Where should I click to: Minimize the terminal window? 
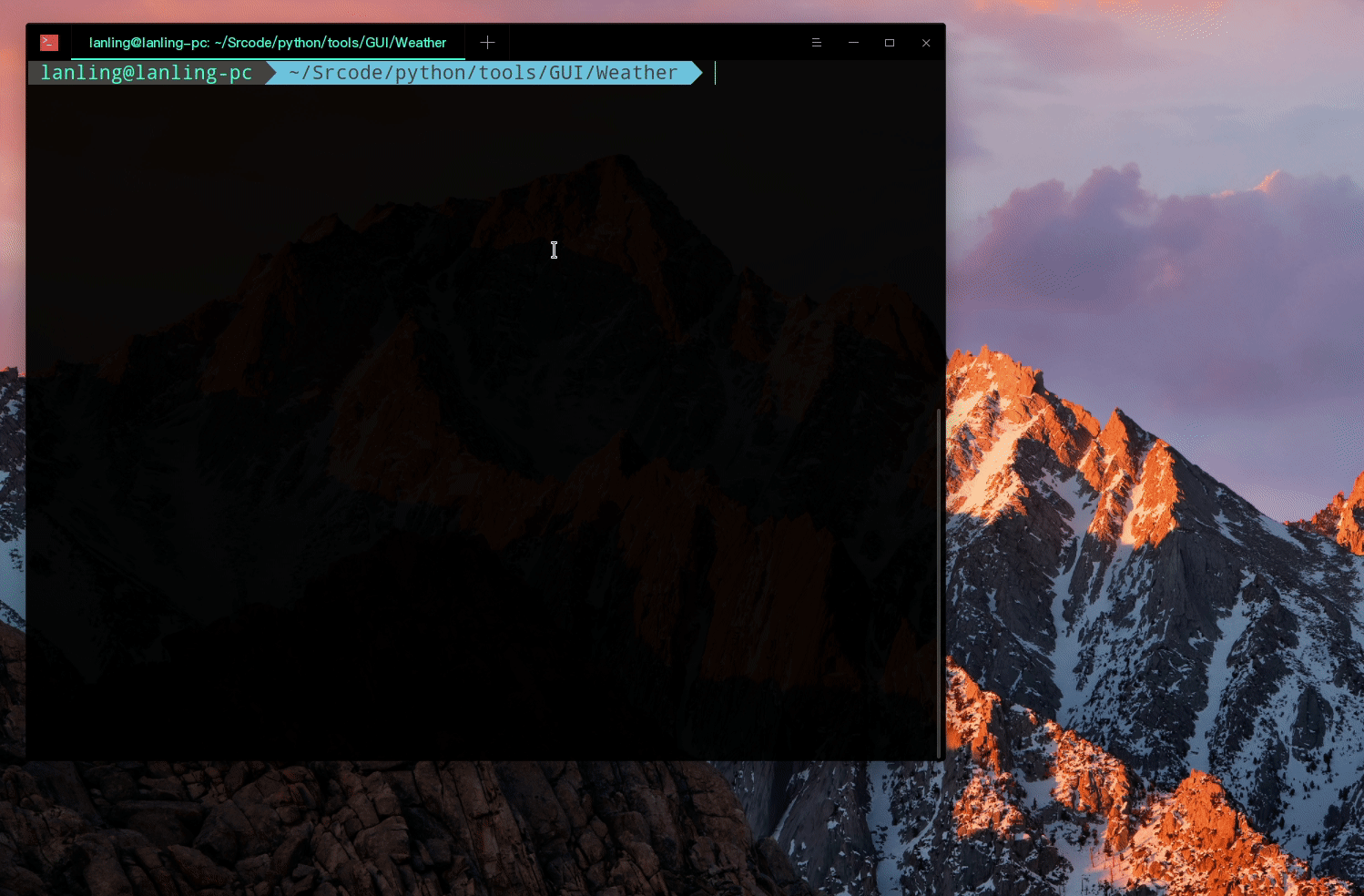point(853,43)
